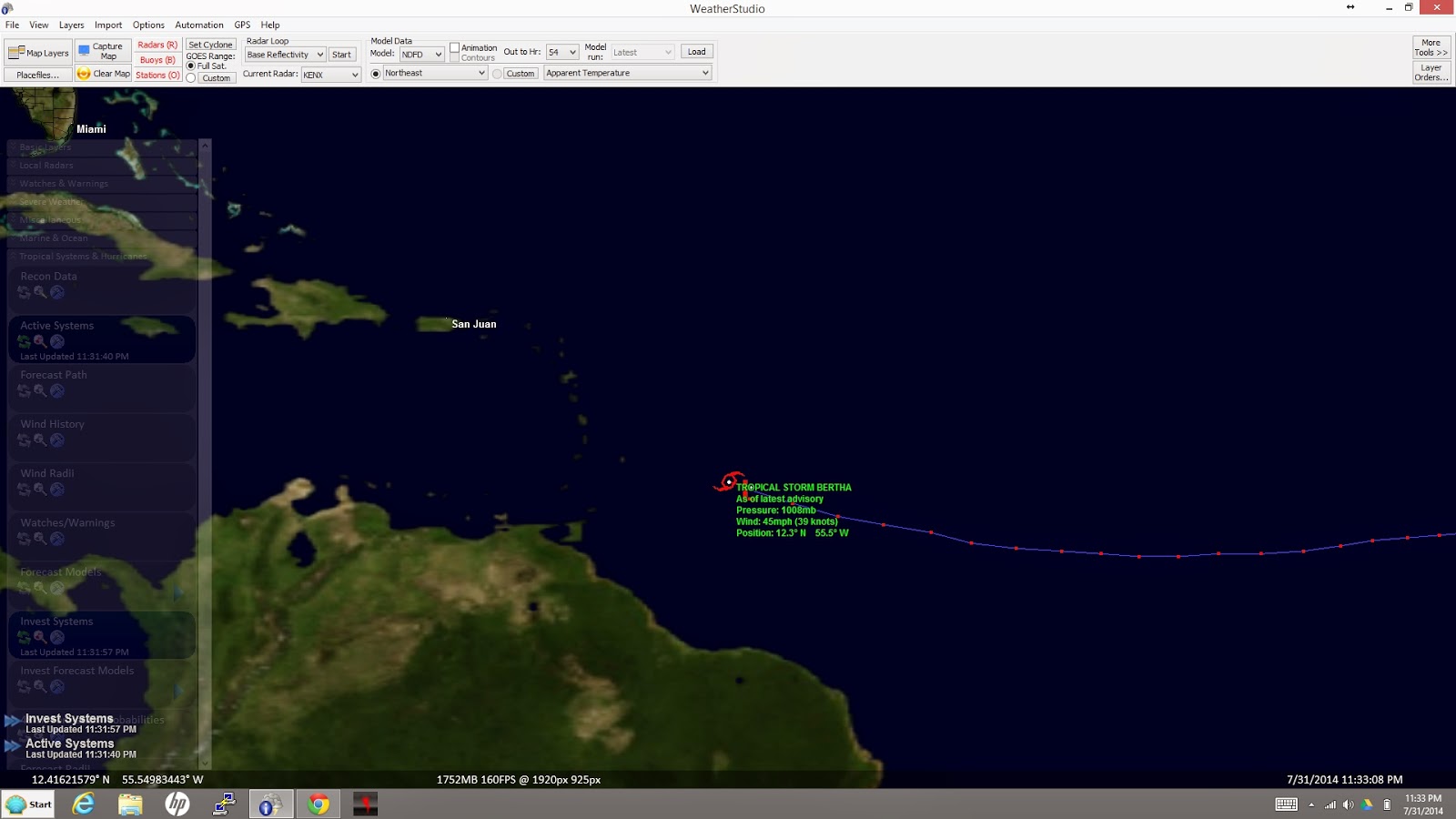The height and width of the screenshot is (819, 1456).
Task: Open Wind Radii settings tools icon
Action: pyautogui.click(x=57, y=489)
